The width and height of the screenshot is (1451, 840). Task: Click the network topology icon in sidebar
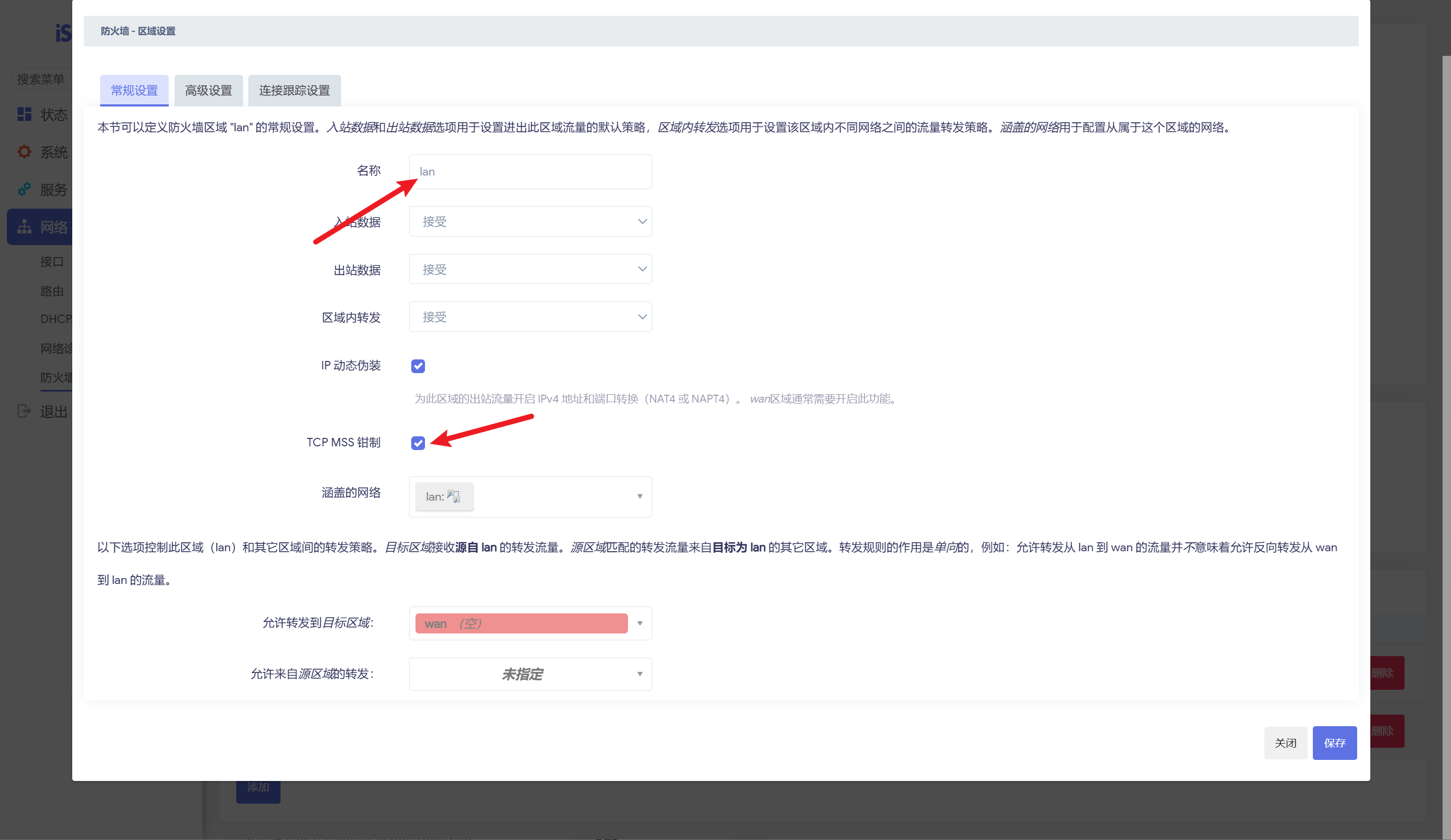pyautogui.click(x=24, y=227)
